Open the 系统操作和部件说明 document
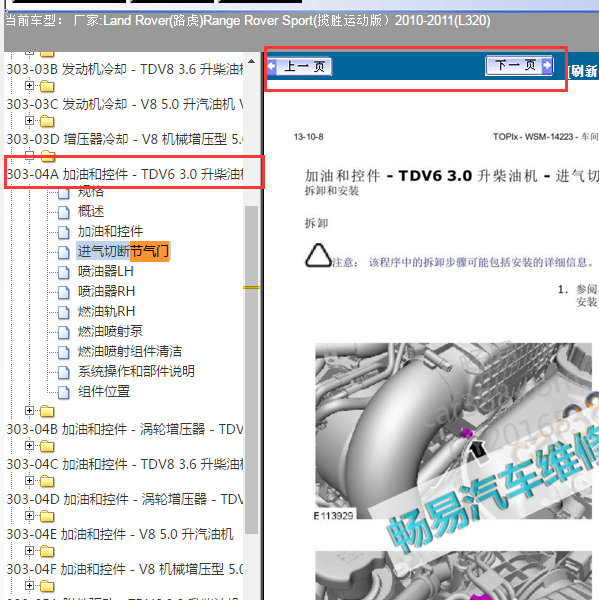The width and height of the screenshot is (599, 600). pyautogui.click(x=136, y=371)
